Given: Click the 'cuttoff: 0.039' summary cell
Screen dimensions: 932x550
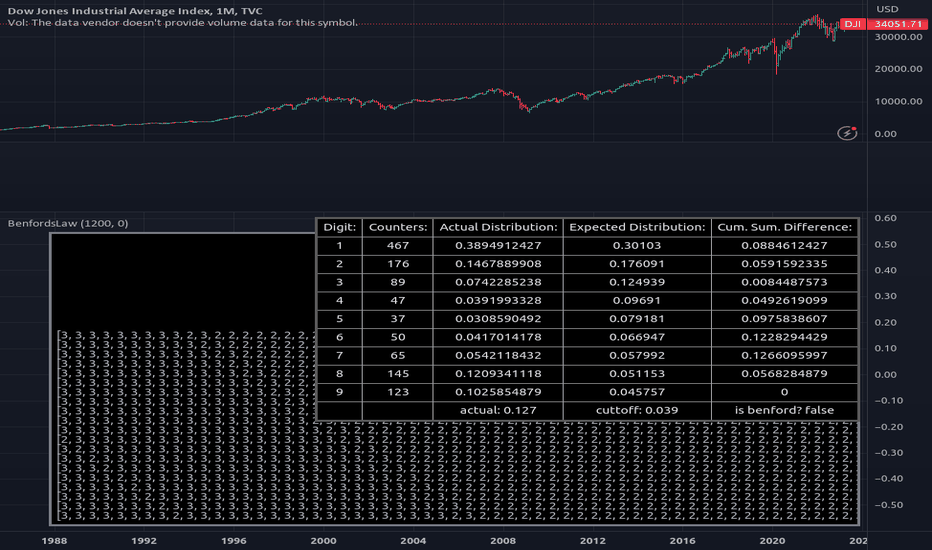Looking at the screenshot, I should [637, 410].
